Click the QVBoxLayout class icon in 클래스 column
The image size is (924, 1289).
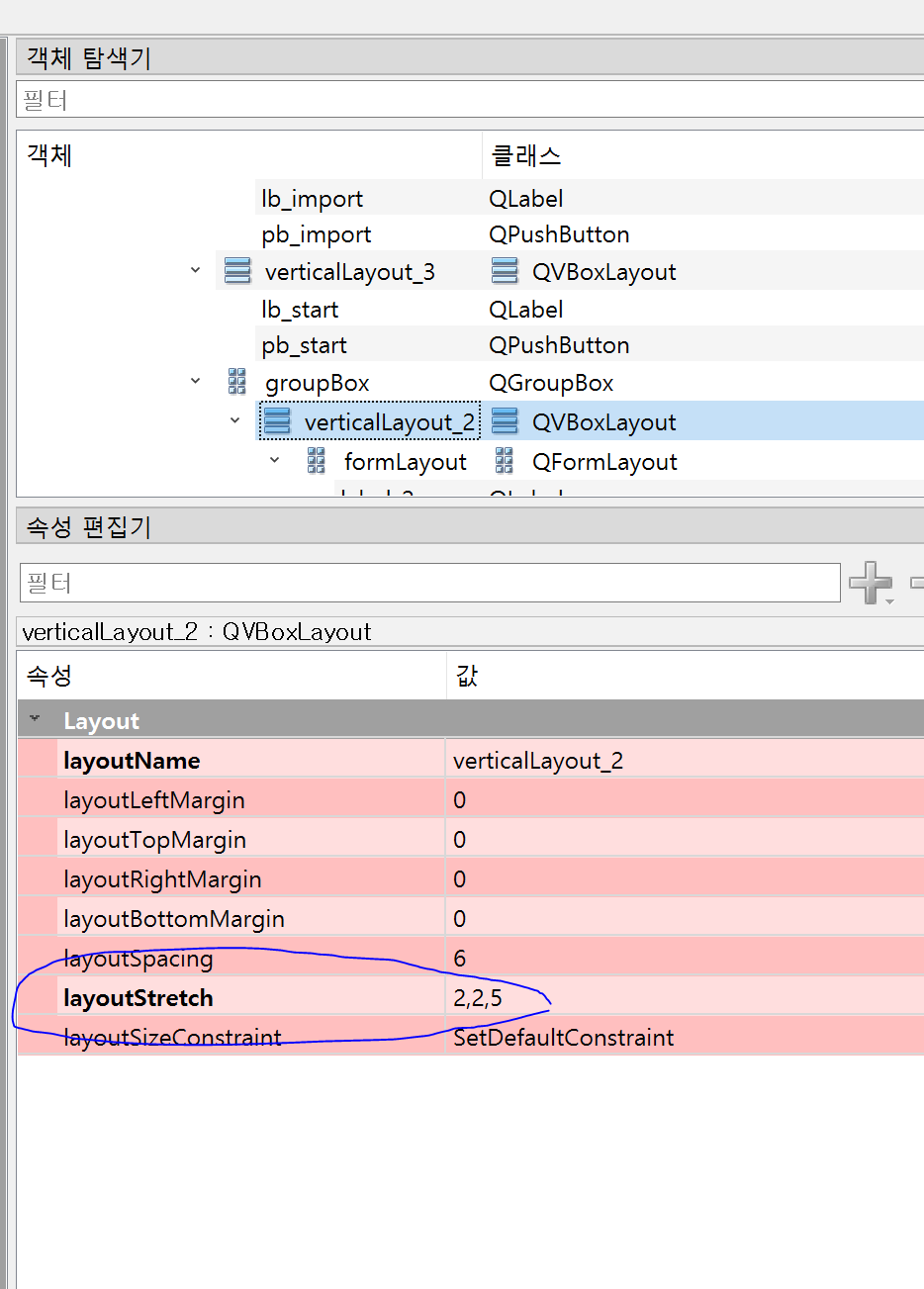(505, 270)
